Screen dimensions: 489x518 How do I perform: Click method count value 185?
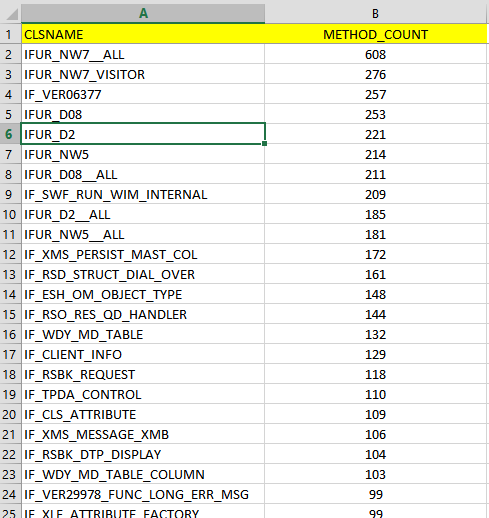(x=376, y=214)
